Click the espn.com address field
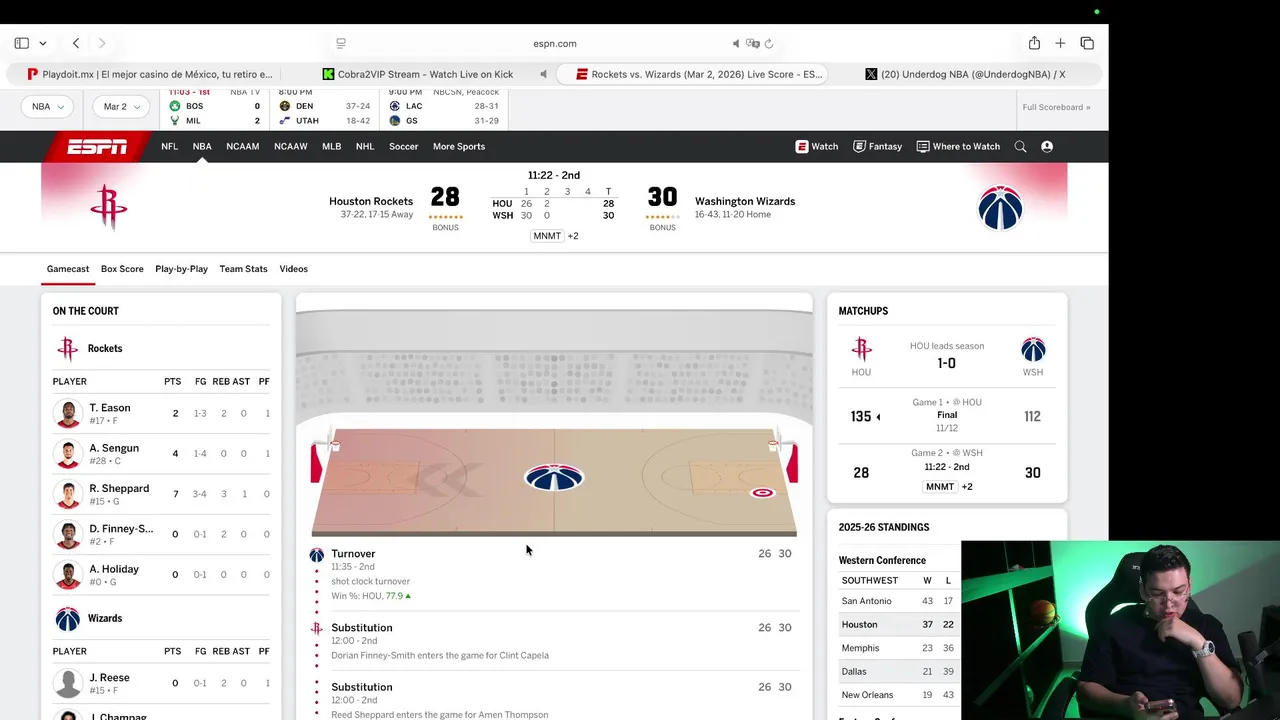Viewport: 1280px width, 720px height. (555, 43)
